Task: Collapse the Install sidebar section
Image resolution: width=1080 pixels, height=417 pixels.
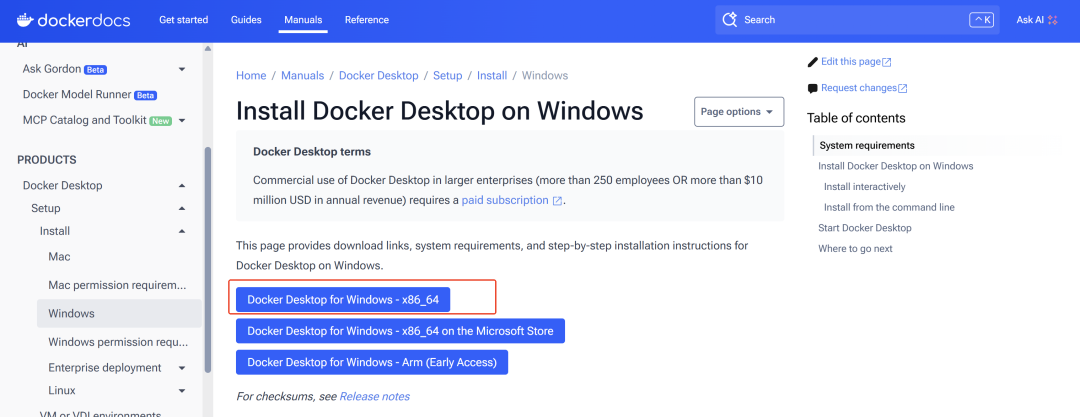Action: (182, 232)
